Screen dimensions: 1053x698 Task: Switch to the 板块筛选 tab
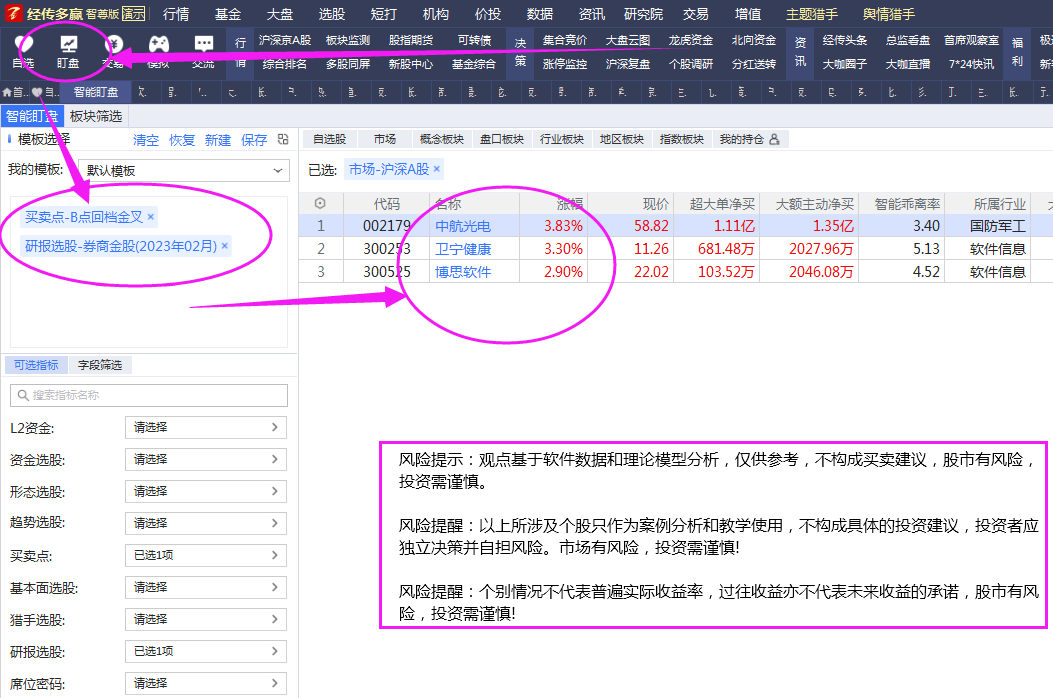(95, 116)
